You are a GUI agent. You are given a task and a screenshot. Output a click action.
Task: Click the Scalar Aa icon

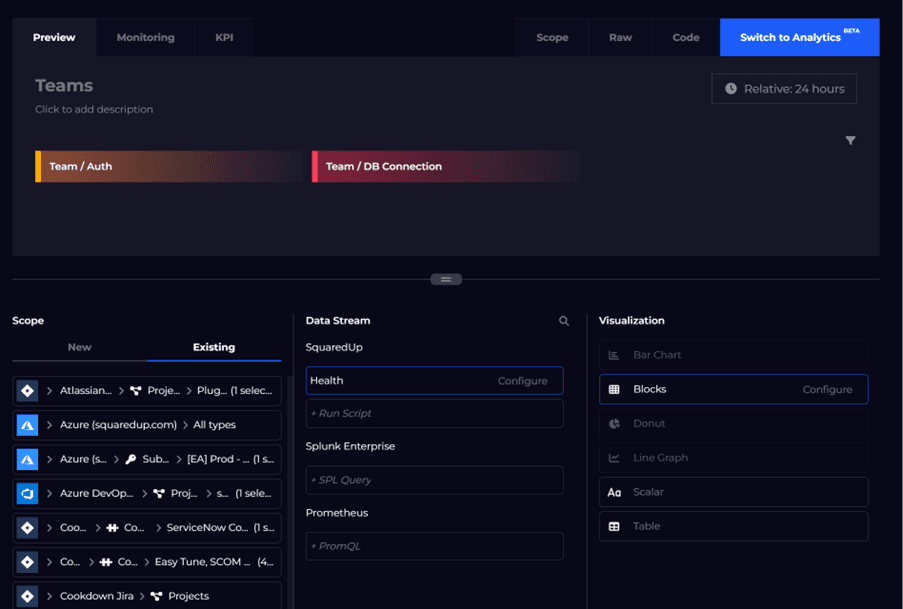614,493
